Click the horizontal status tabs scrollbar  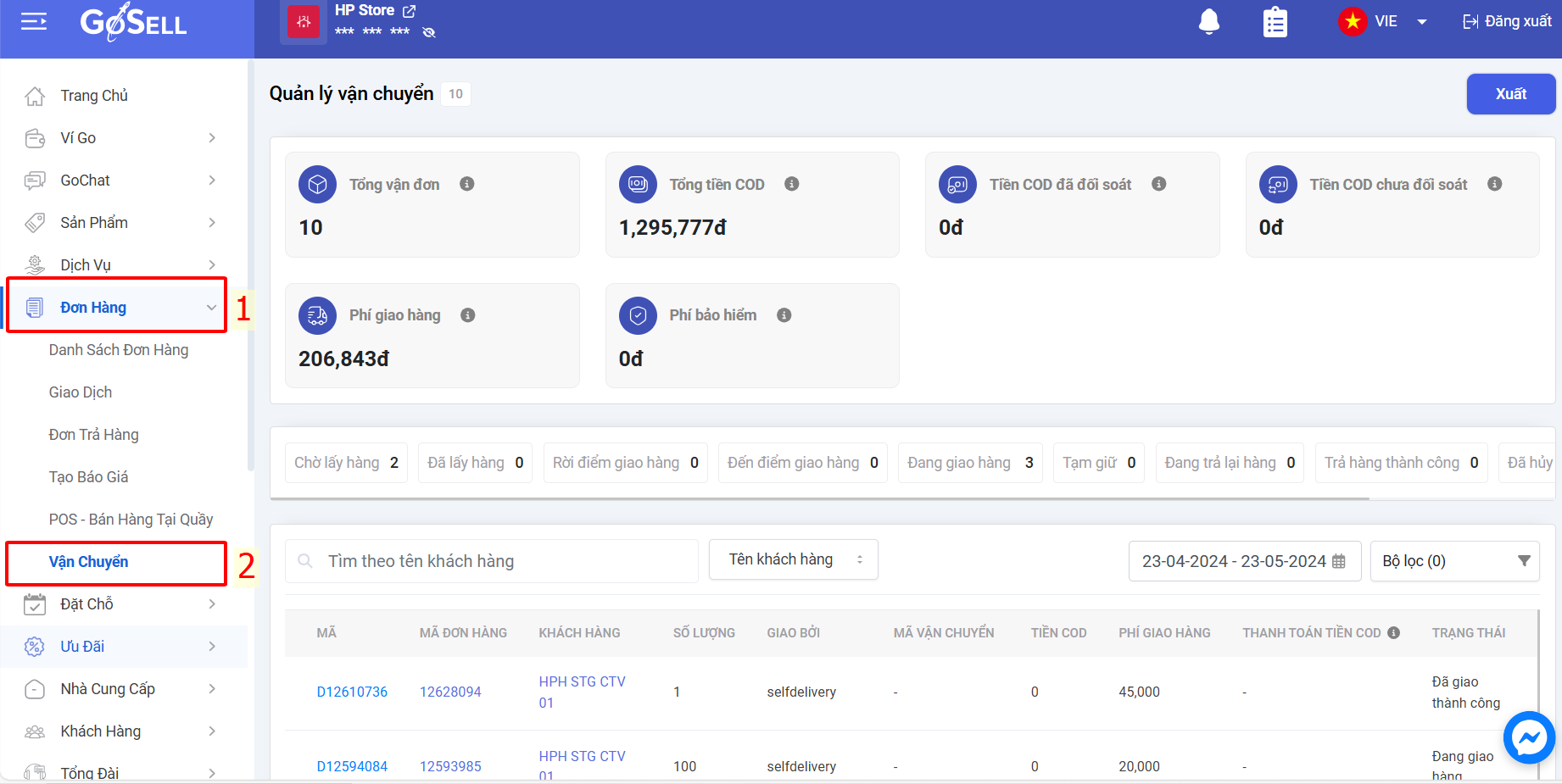tap(819, 498)
